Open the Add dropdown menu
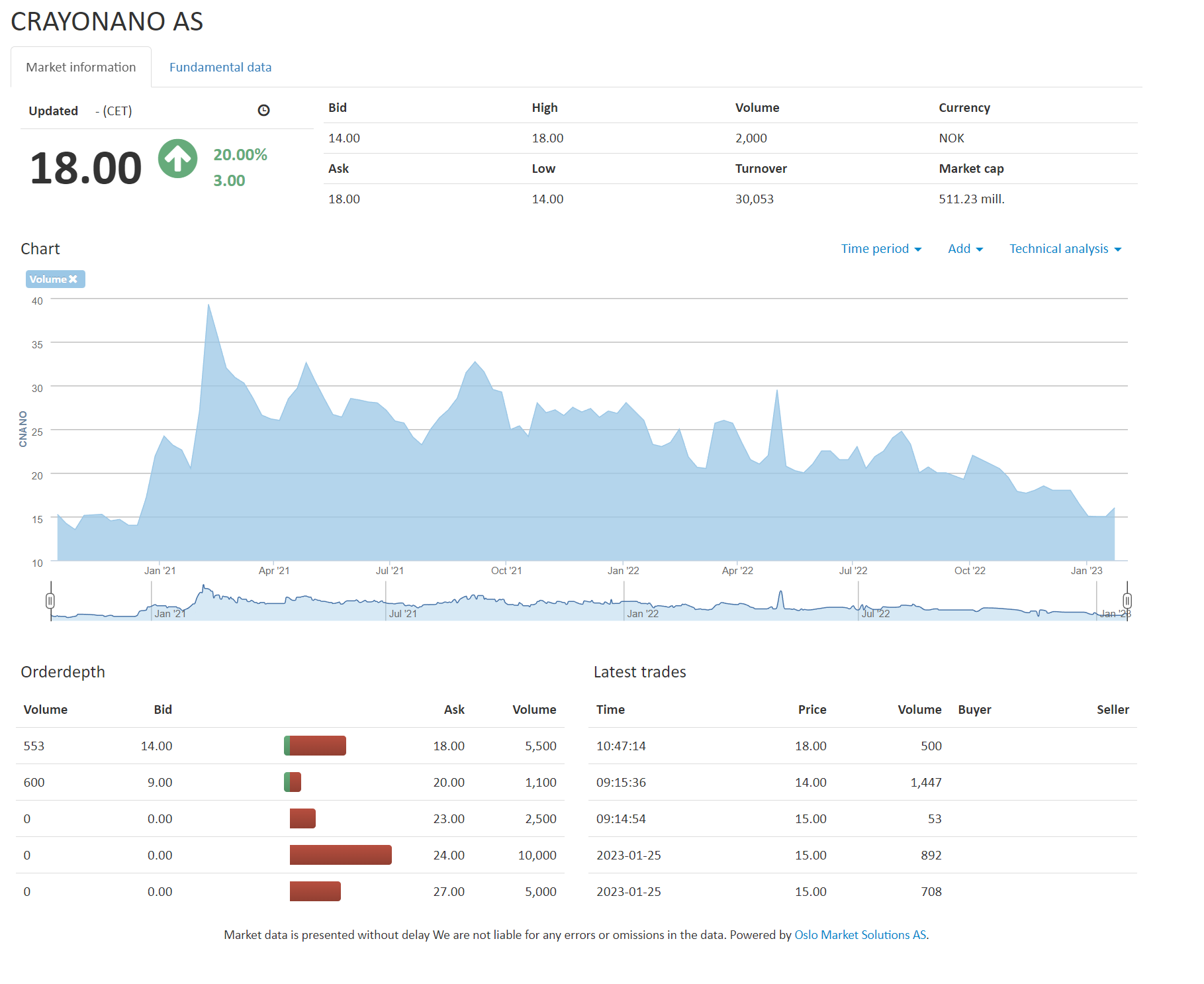The width and height of the screenshot is (1204, 984). 965,249
